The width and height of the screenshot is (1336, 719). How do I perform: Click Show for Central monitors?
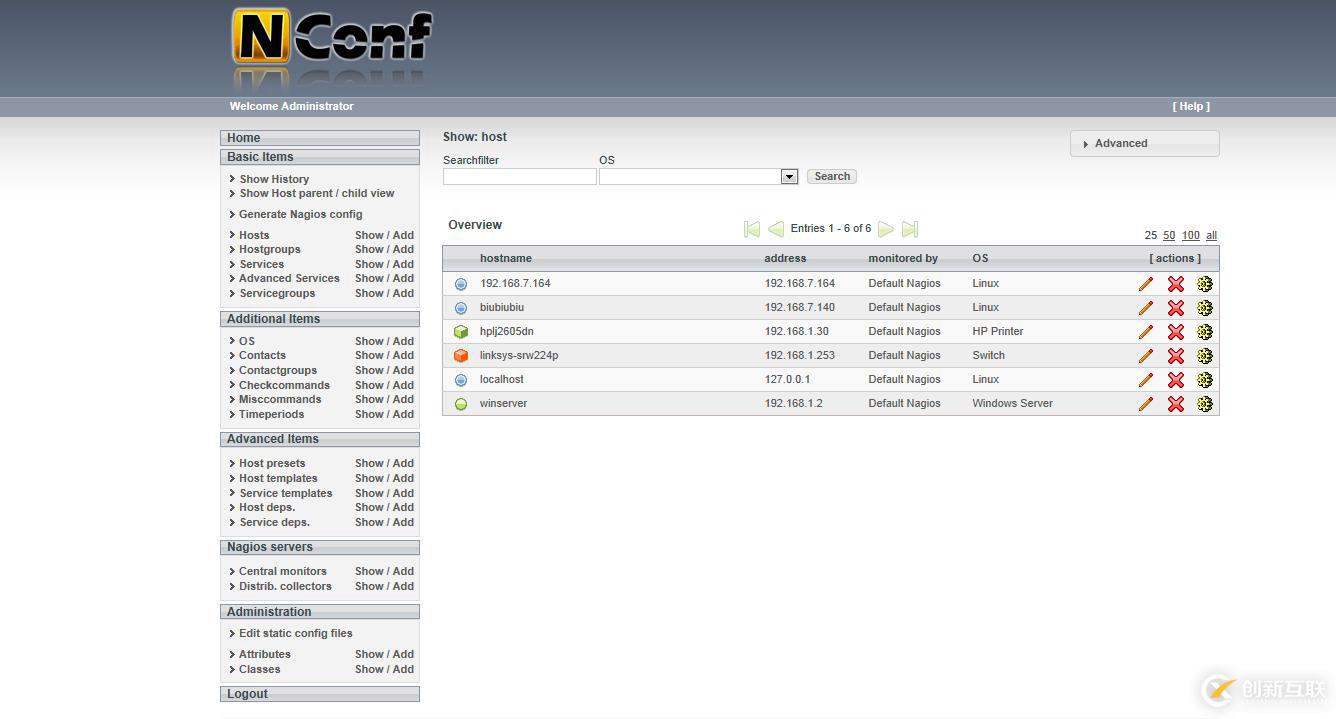(x=369, y=571)
